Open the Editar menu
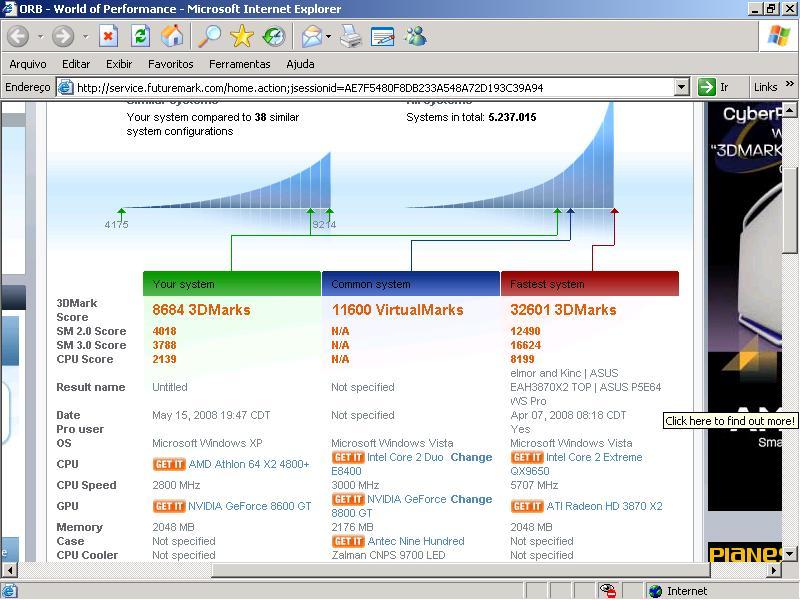The width and height of the screenshot is (800, 600). pyautogui.click(x=76, y=64)
